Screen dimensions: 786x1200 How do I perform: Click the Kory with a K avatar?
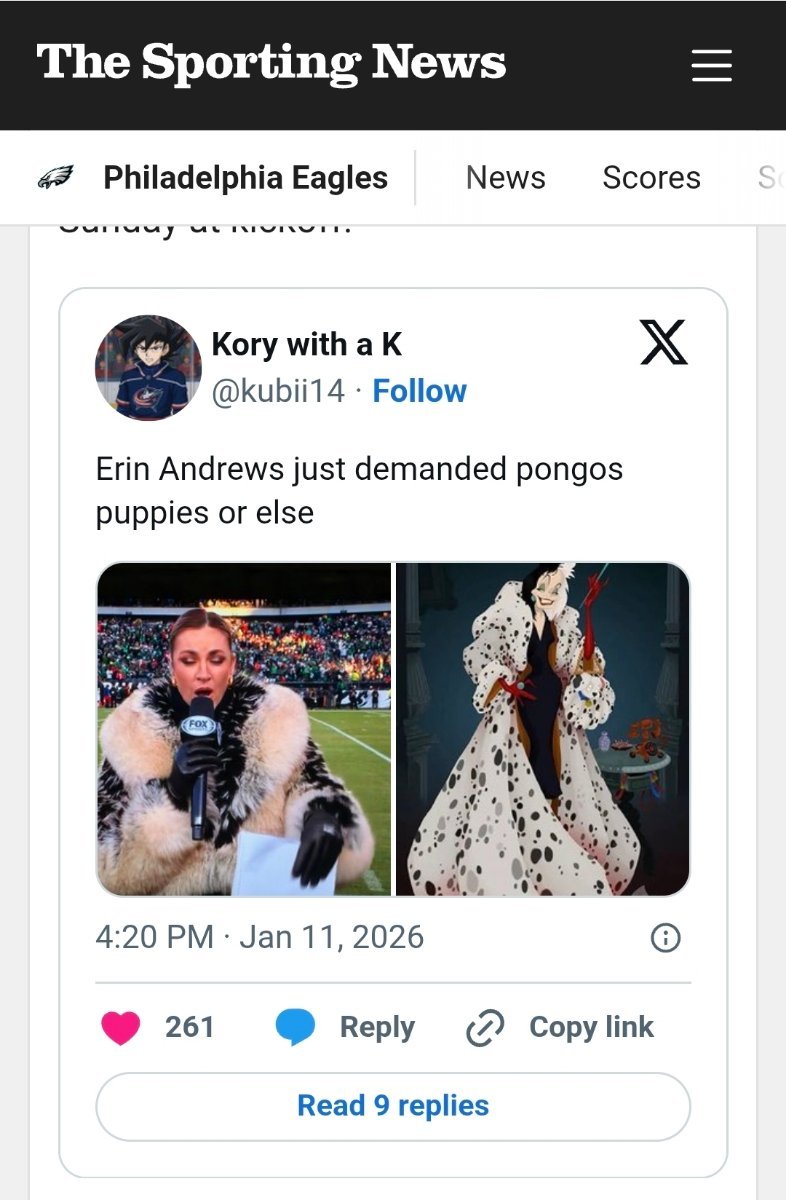coord(148,368)
